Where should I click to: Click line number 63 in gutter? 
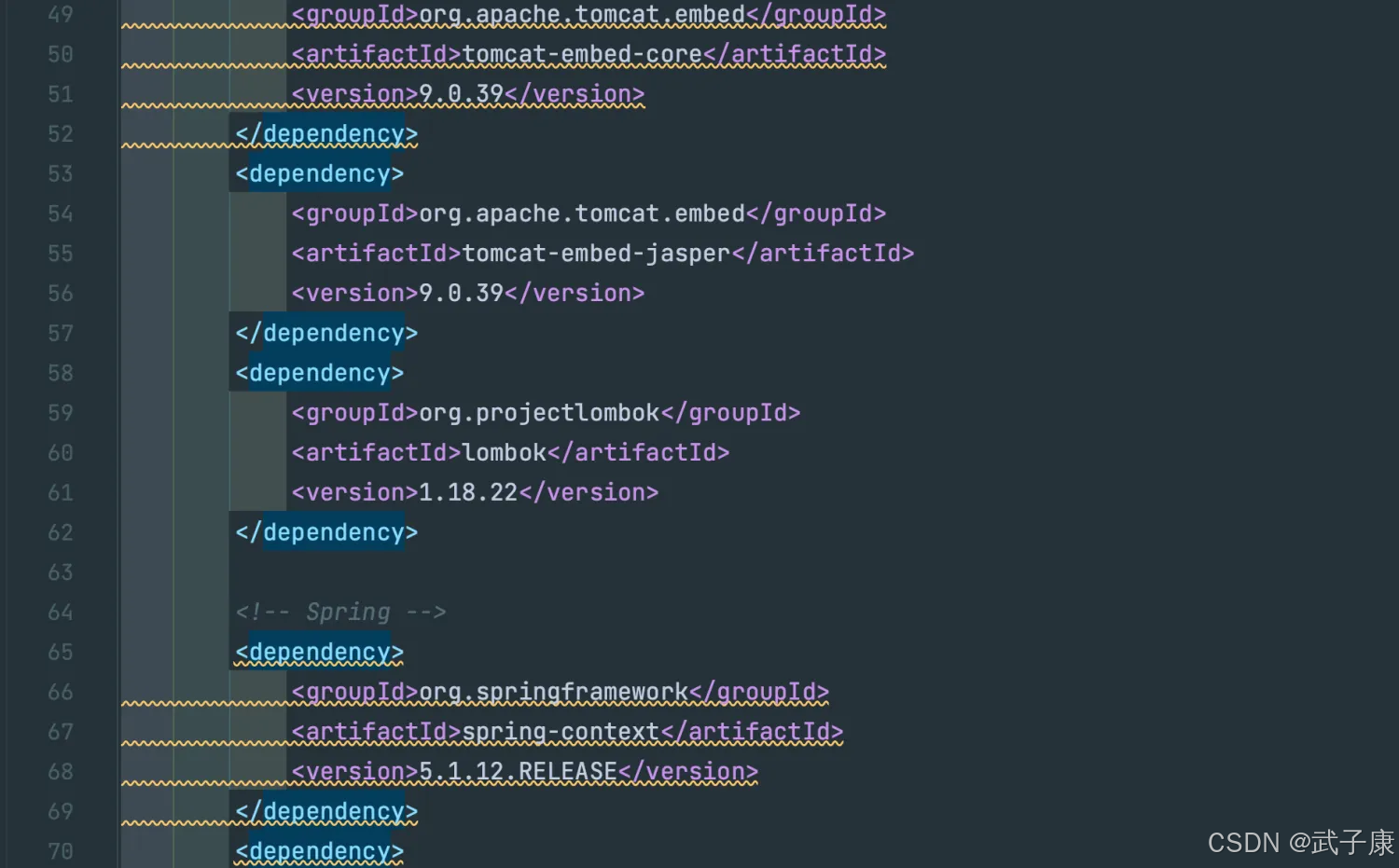point(61,572)
